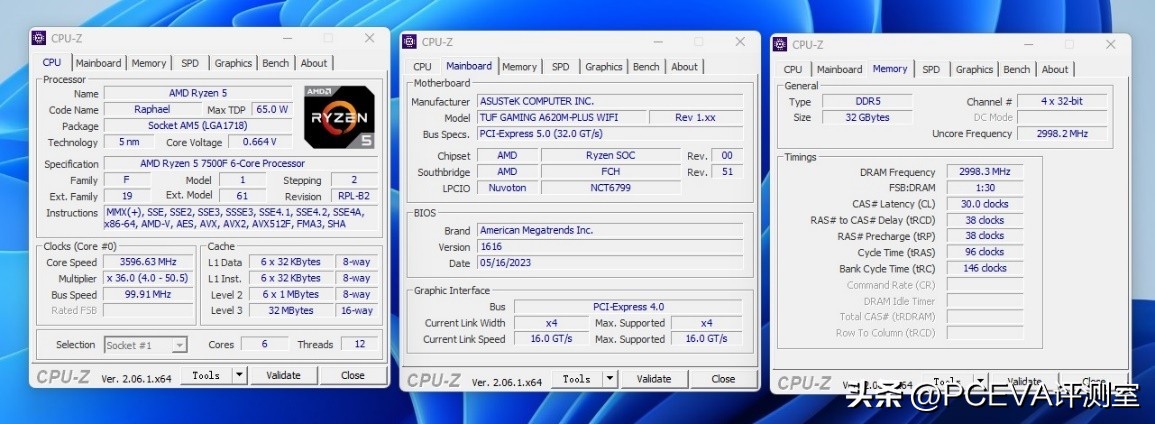
Task: Expand Tools dropdown arrow in left window
Action: tap(239, 376)
